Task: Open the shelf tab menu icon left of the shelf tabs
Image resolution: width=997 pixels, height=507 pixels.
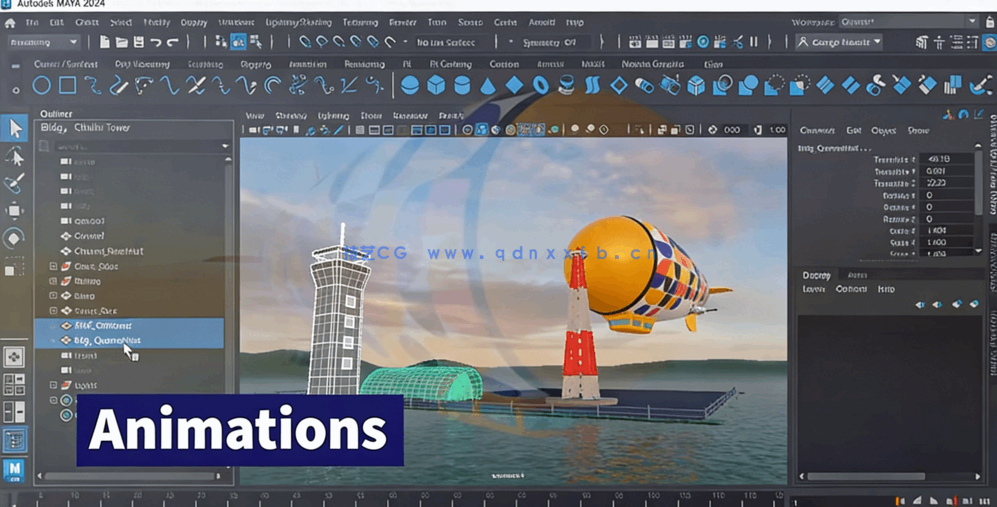Action: pos(15,65)
